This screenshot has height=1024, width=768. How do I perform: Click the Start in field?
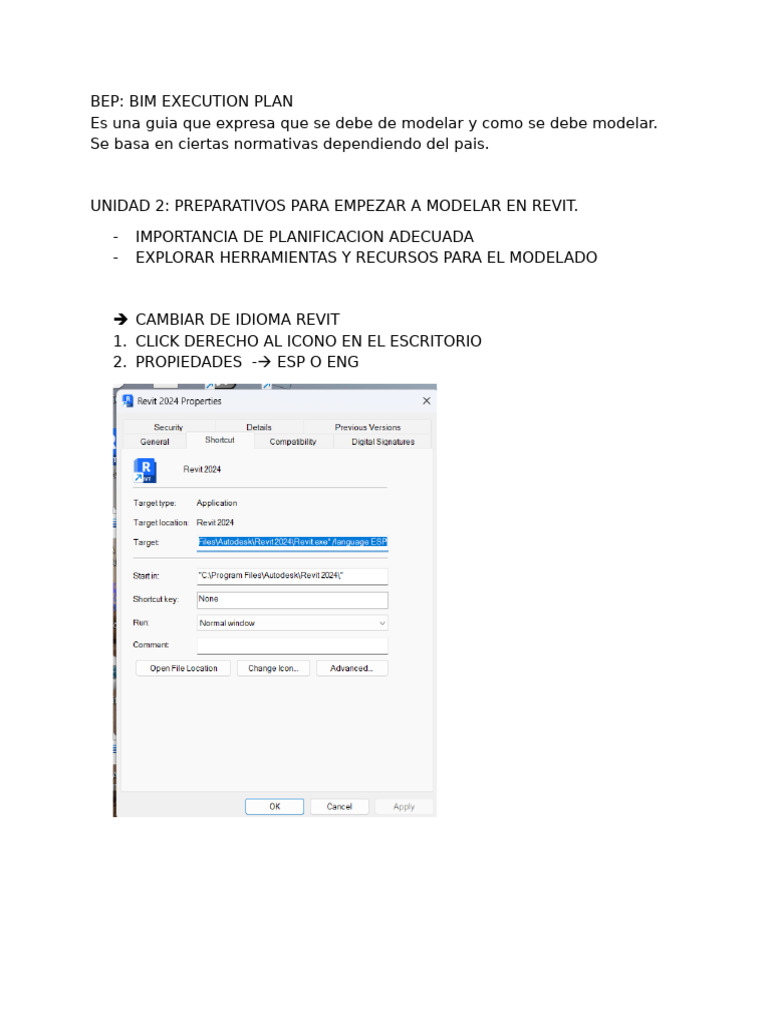pyautogui.click(x=293, y=575)
